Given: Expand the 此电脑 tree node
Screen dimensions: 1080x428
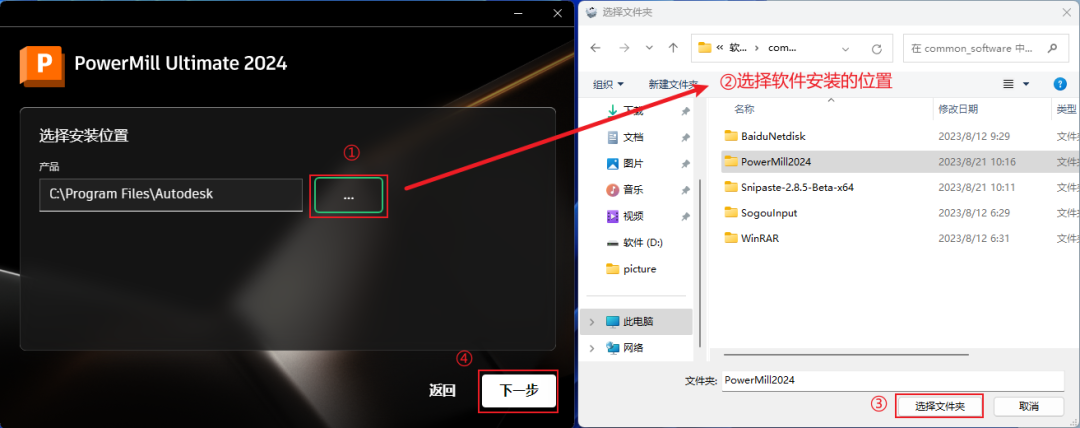Looking at the screenshot, I should (x=592, y=322).
